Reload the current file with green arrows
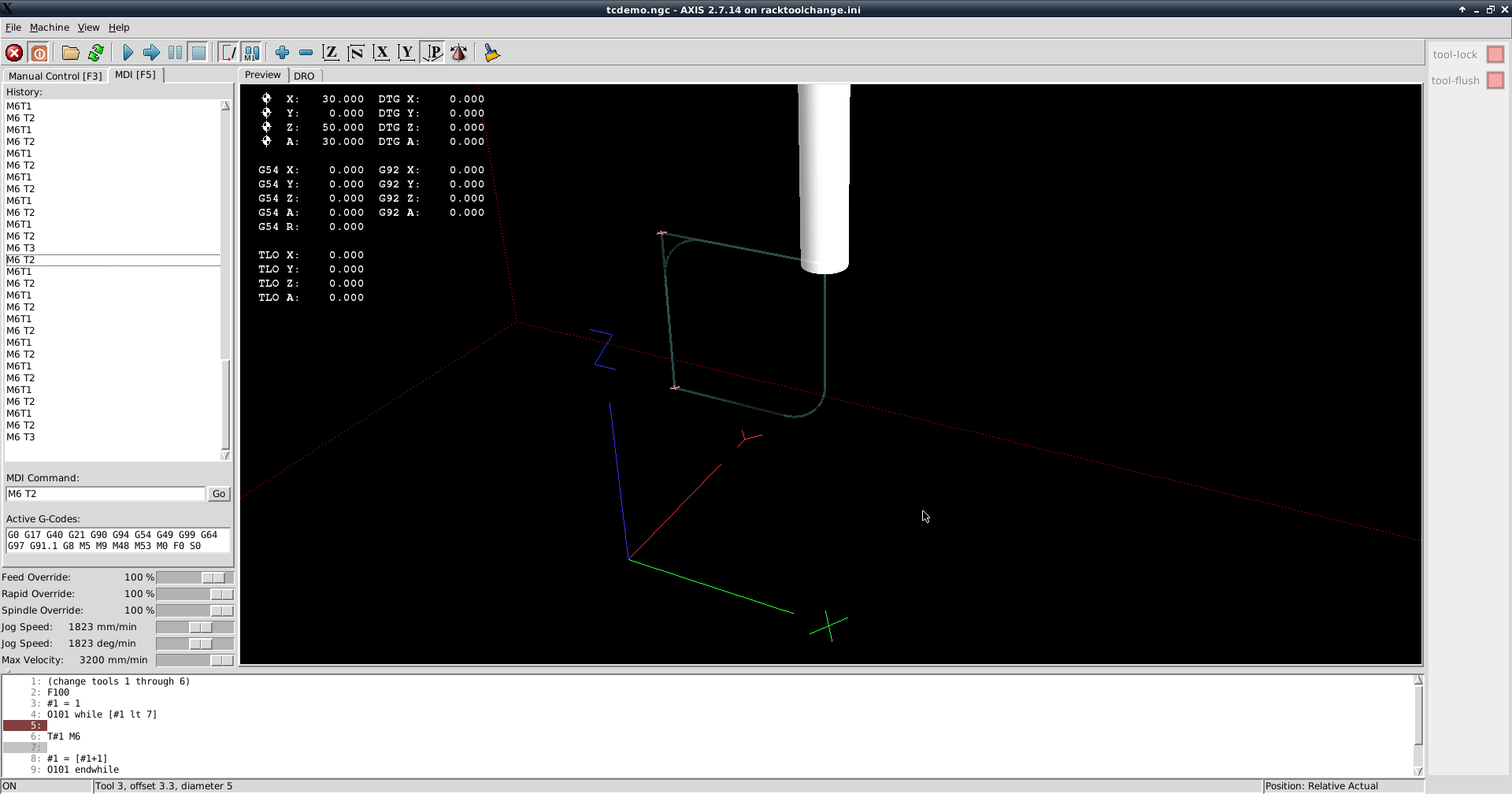The width and height of the screenshot is (1512, 794). tap(96, 53)
